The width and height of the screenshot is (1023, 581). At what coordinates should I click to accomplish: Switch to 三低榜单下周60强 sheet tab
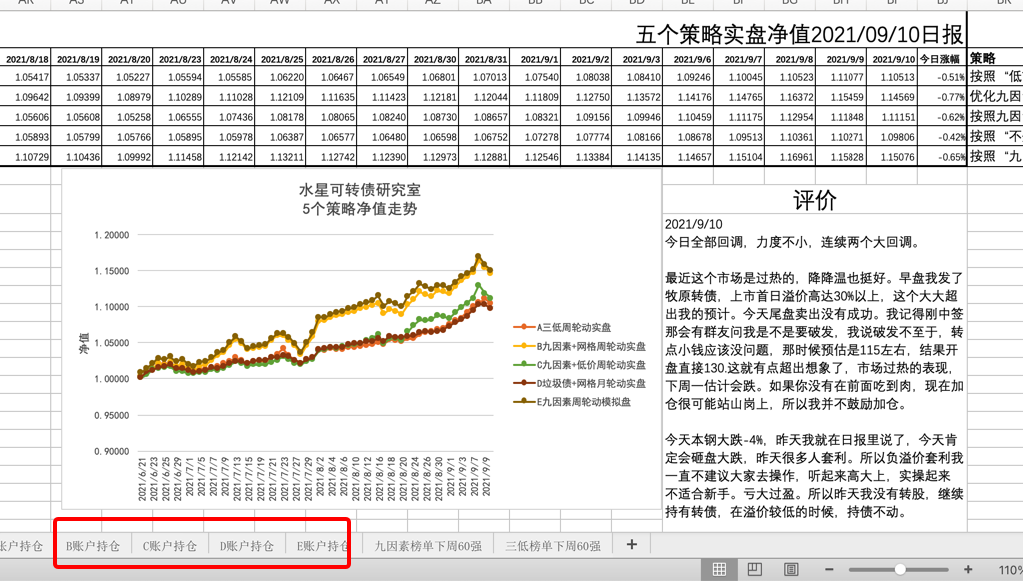[553, 546]
